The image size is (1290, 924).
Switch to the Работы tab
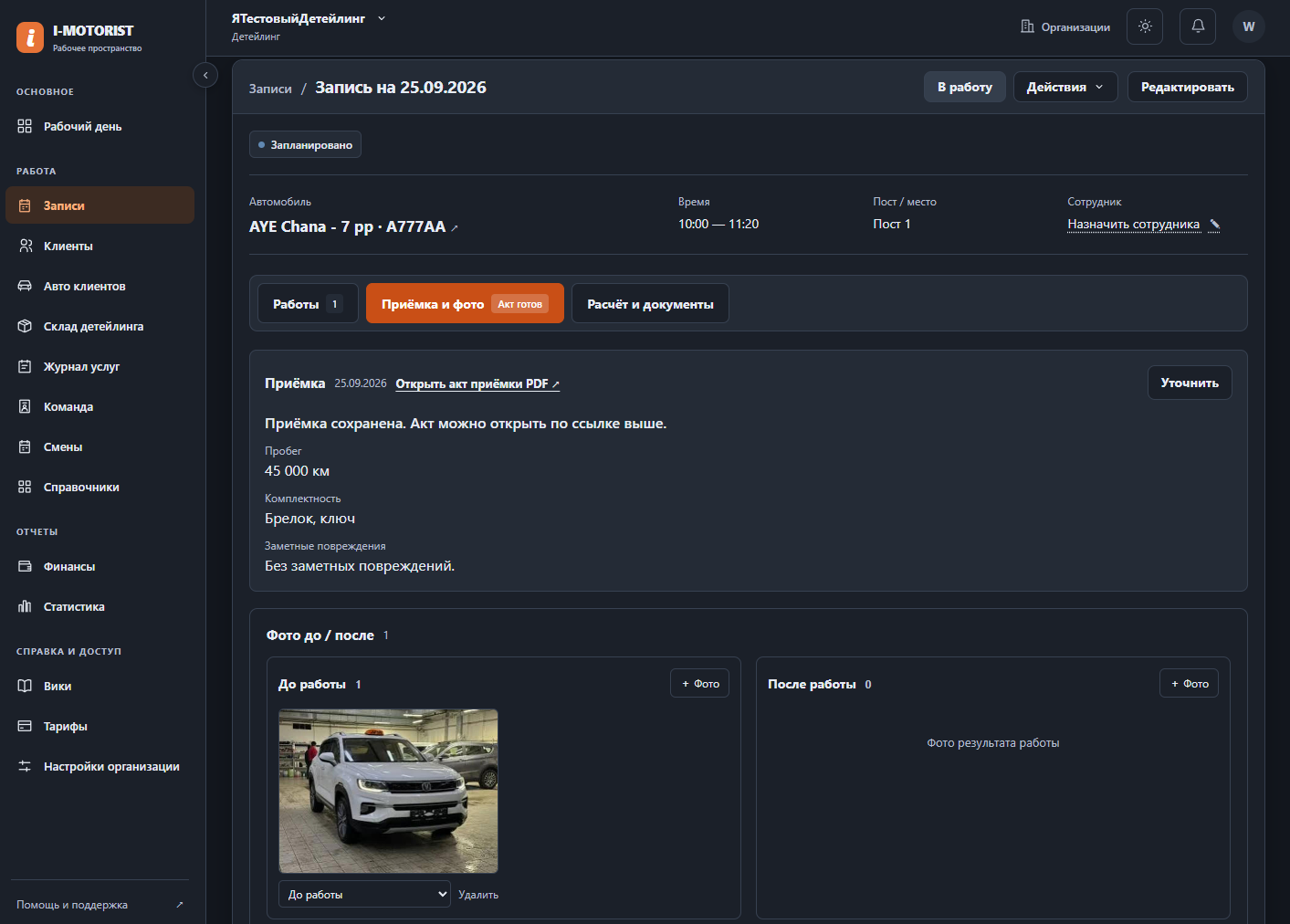(308, 303)
